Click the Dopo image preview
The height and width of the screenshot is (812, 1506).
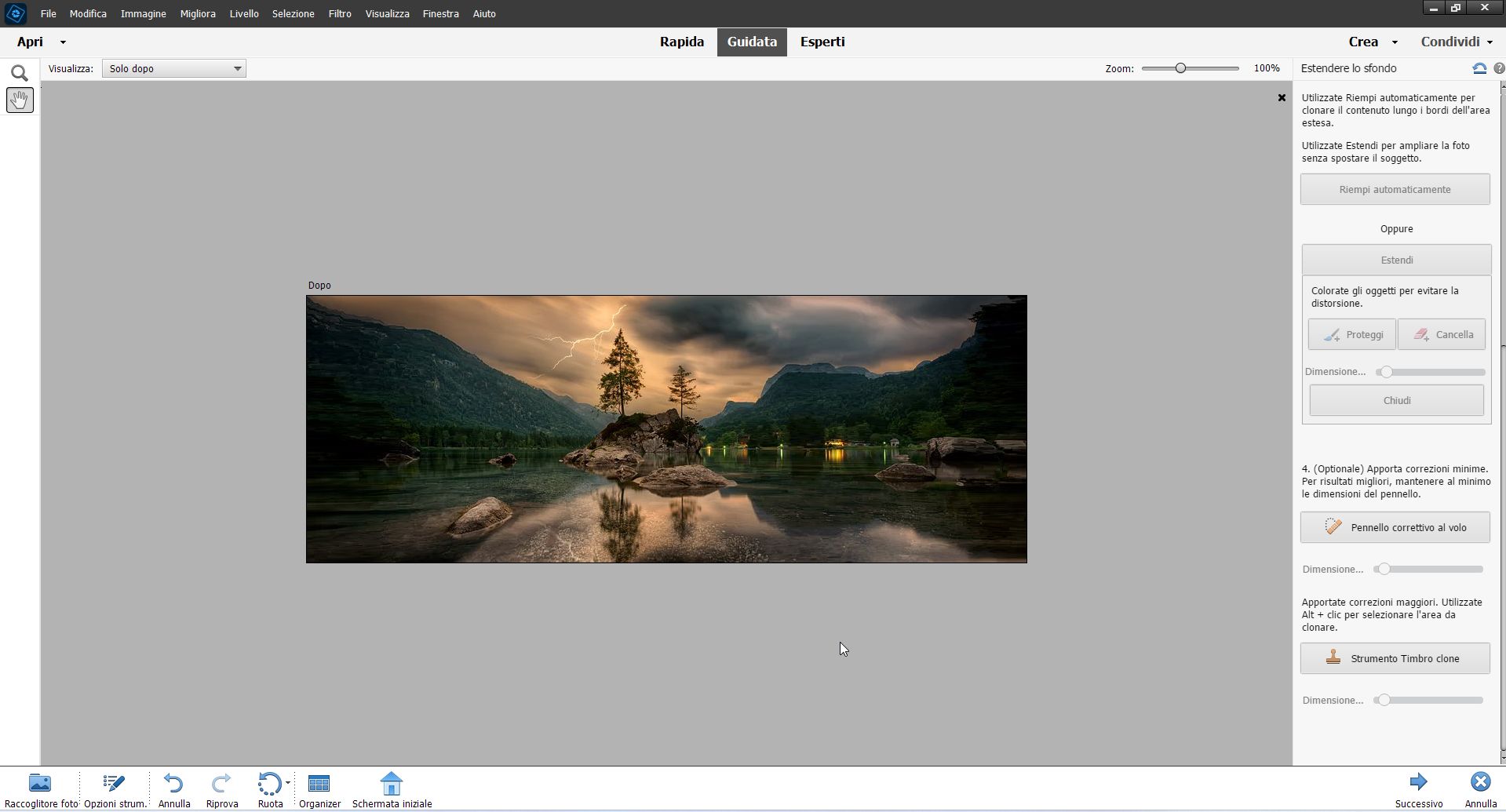(666, 429)
